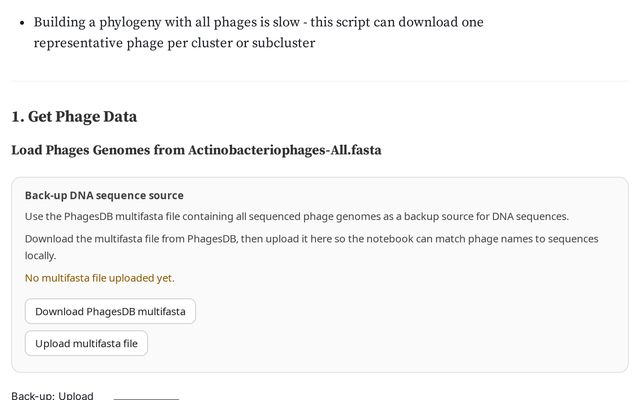Click the 'No multifasta file uploaded yet' status
Viewport: 640px width, 400px height.
[x=99, y=278]
